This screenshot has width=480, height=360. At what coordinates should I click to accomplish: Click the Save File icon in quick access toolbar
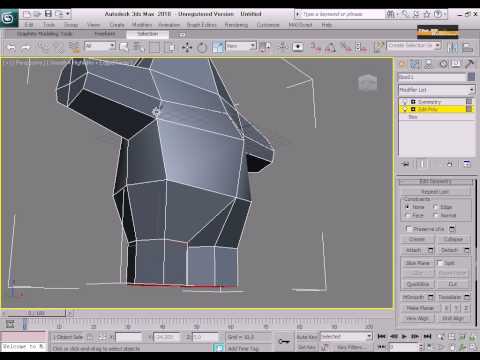[49, 14]
